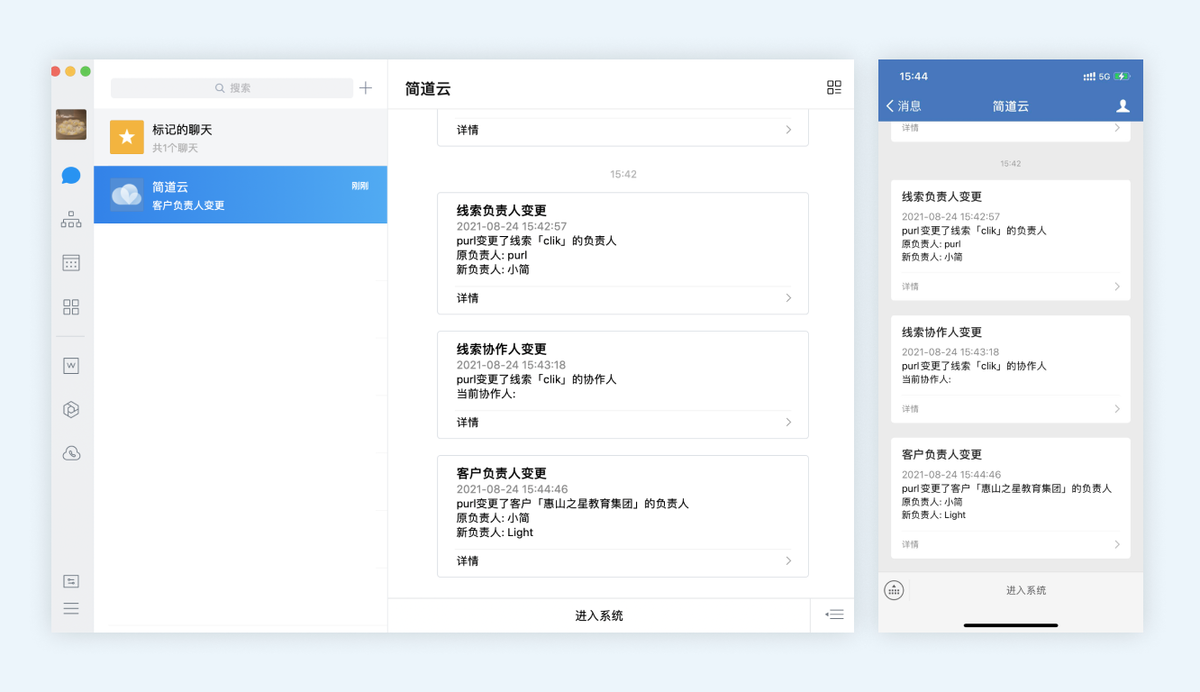
Task: Click the chevron on the 线索负责人变更 desktop card
Action: tap(788, 298)
